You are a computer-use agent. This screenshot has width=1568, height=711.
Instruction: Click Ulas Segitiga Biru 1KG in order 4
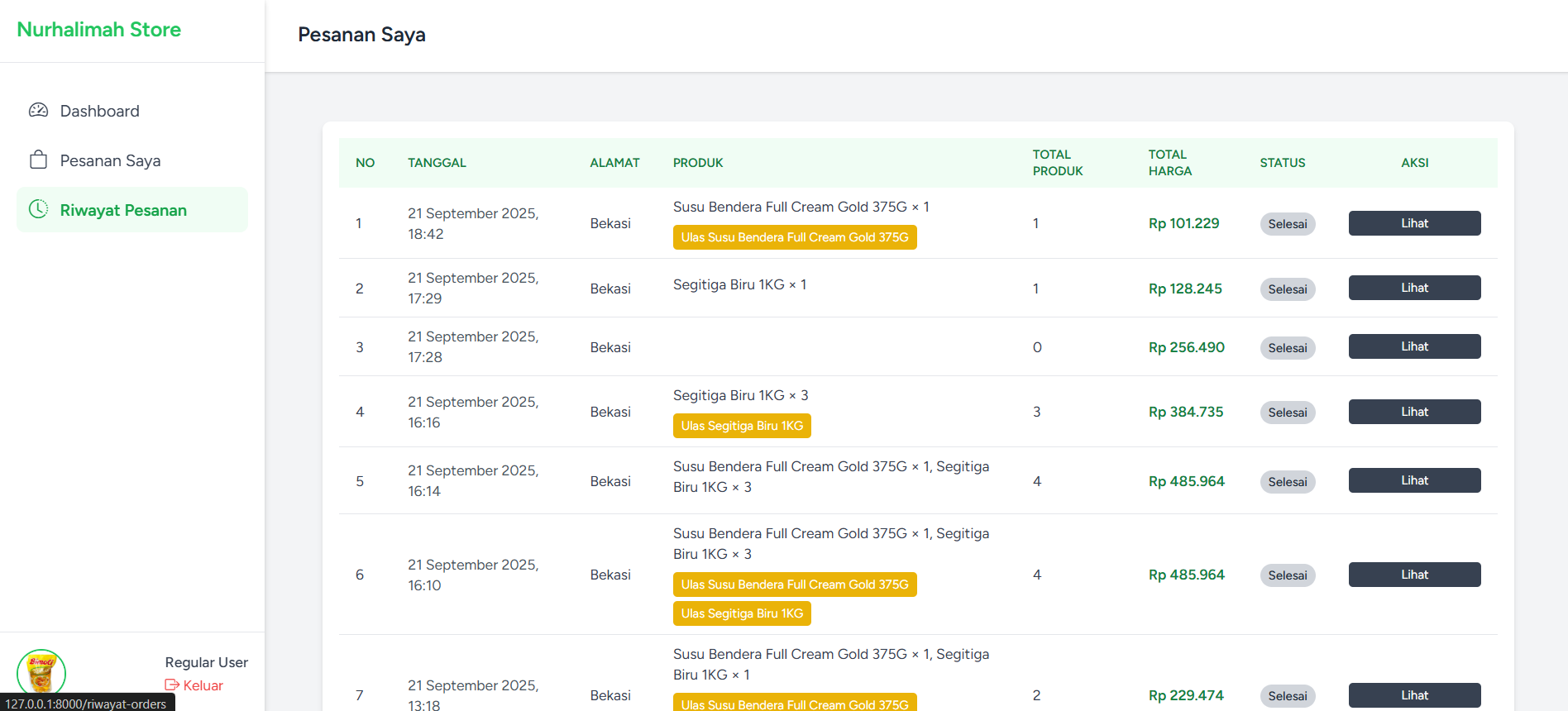pos(742,426)
